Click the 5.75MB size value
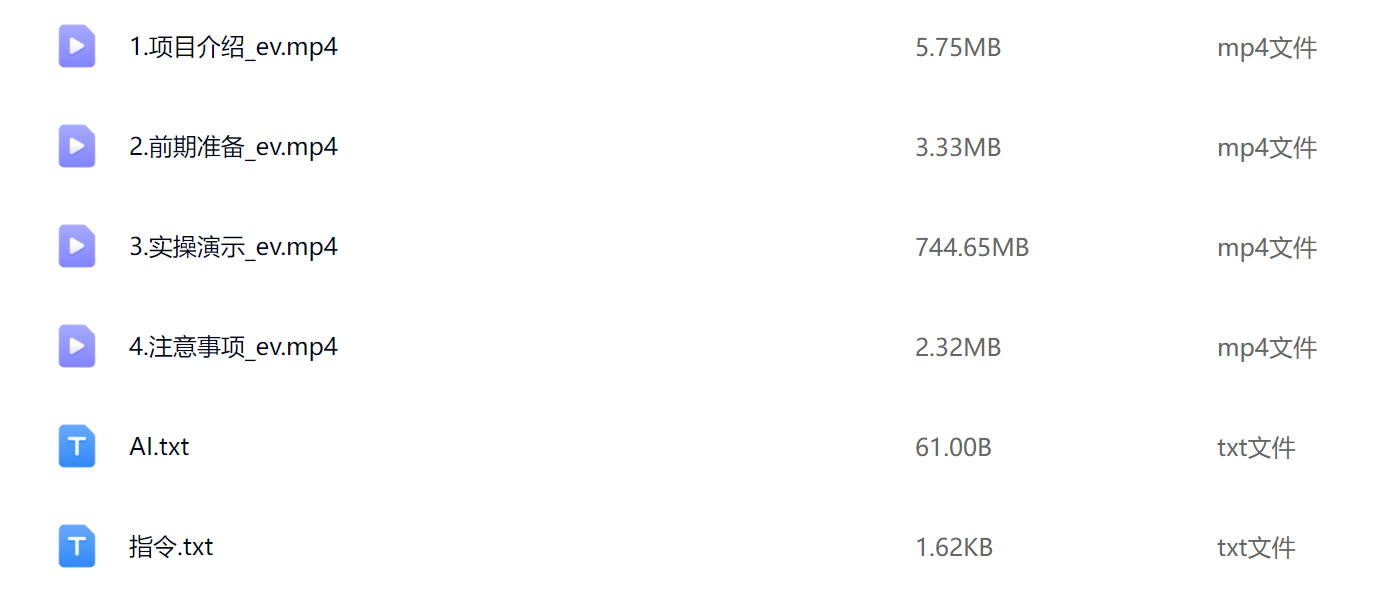 958,47
